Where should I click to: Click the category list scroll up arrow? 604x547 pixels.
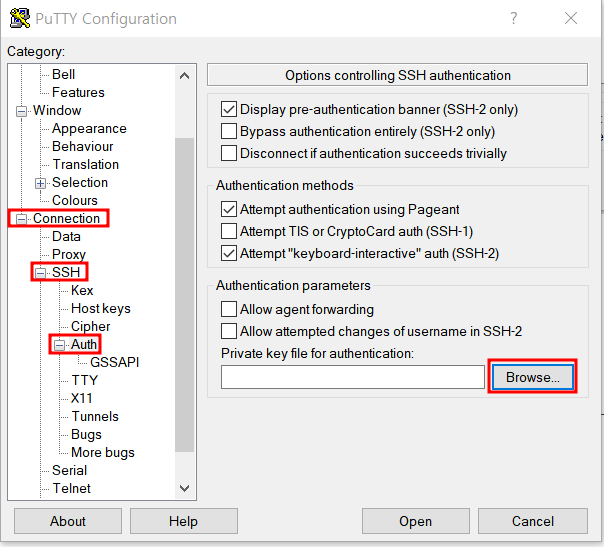coord(185,76)
